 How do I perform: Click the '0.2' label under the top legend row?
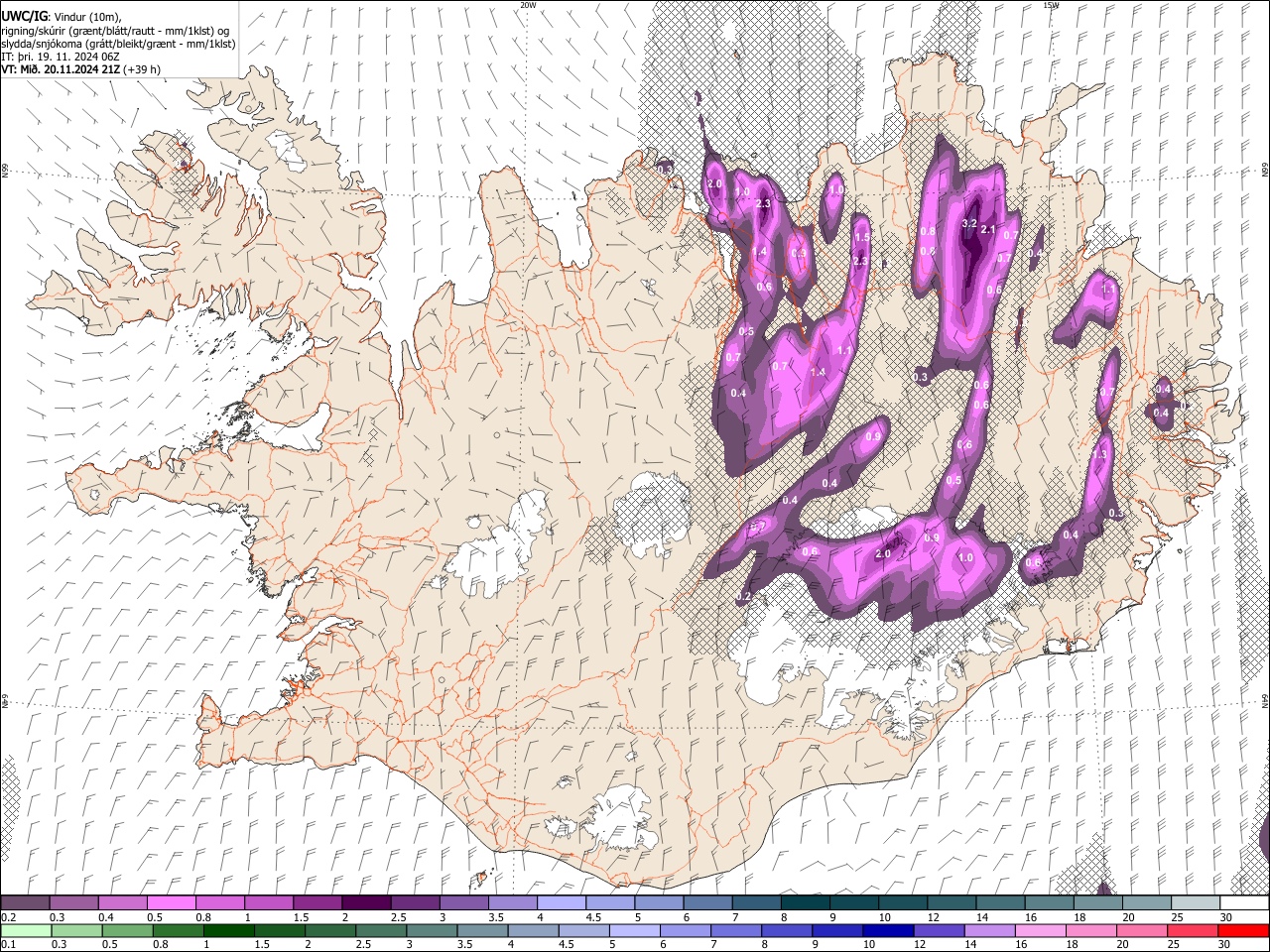pyautogui.click(x=9, y=918)
